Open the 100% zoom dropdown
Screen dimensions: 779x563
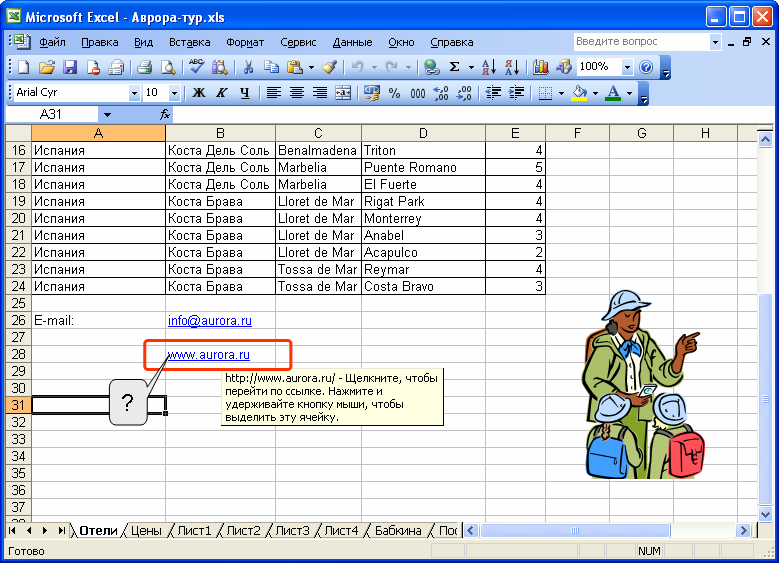coord(627,67)
